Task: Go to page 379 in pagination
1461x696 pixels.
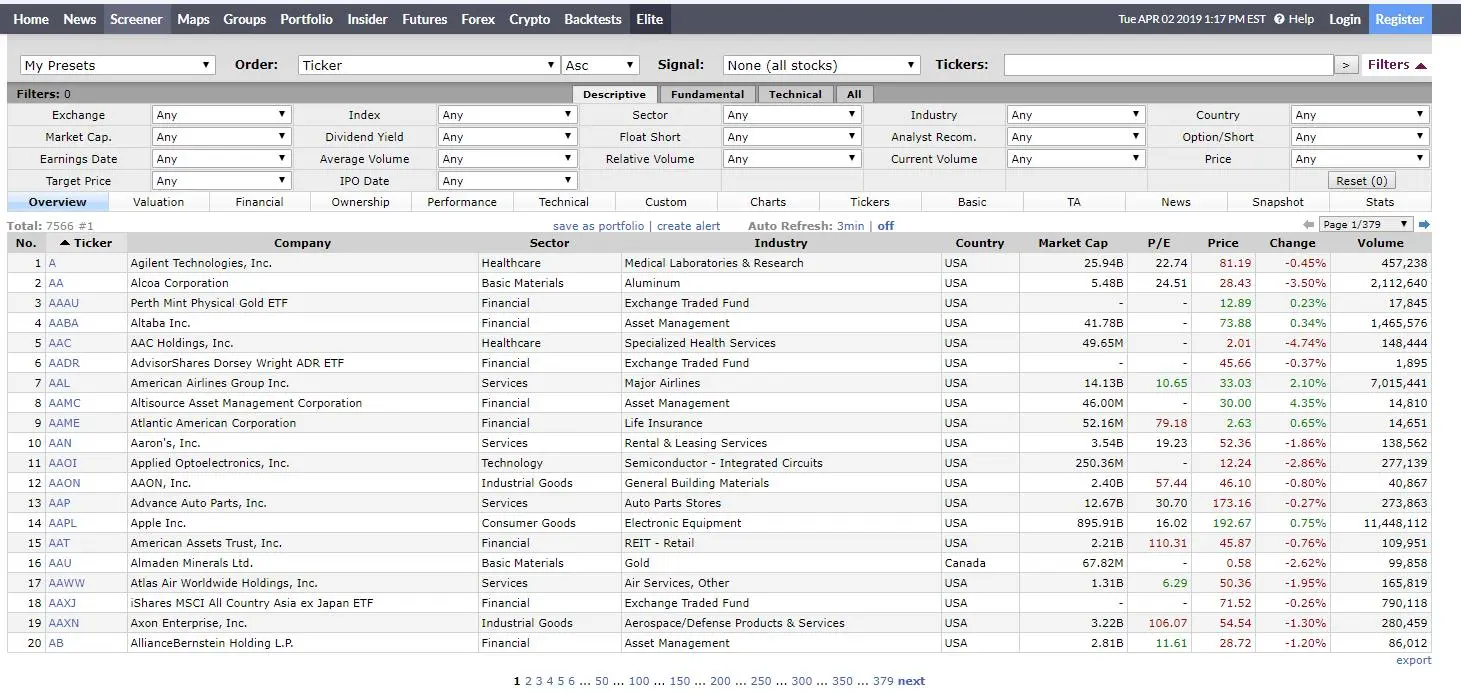Action: point(883,681)
